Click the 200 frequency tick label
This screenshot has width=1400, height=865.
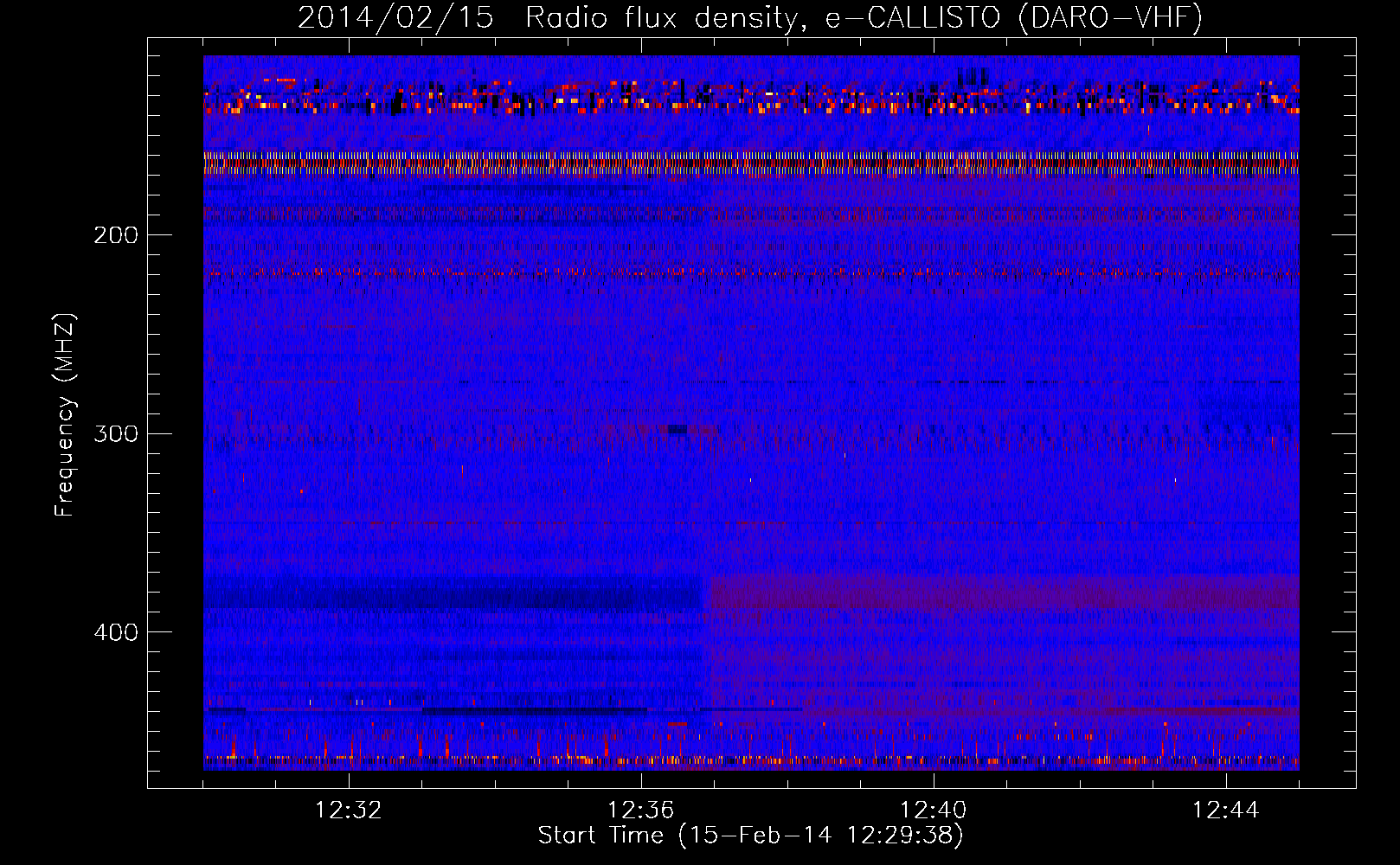116,235
